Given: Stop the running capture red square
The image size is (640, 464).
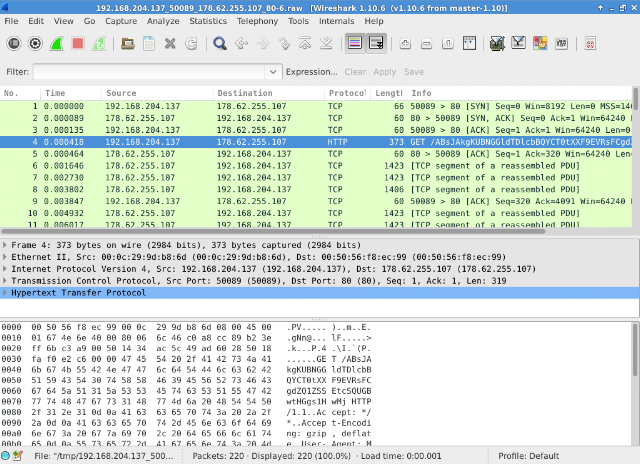Looking at the screenshot, I should point(78,43).
